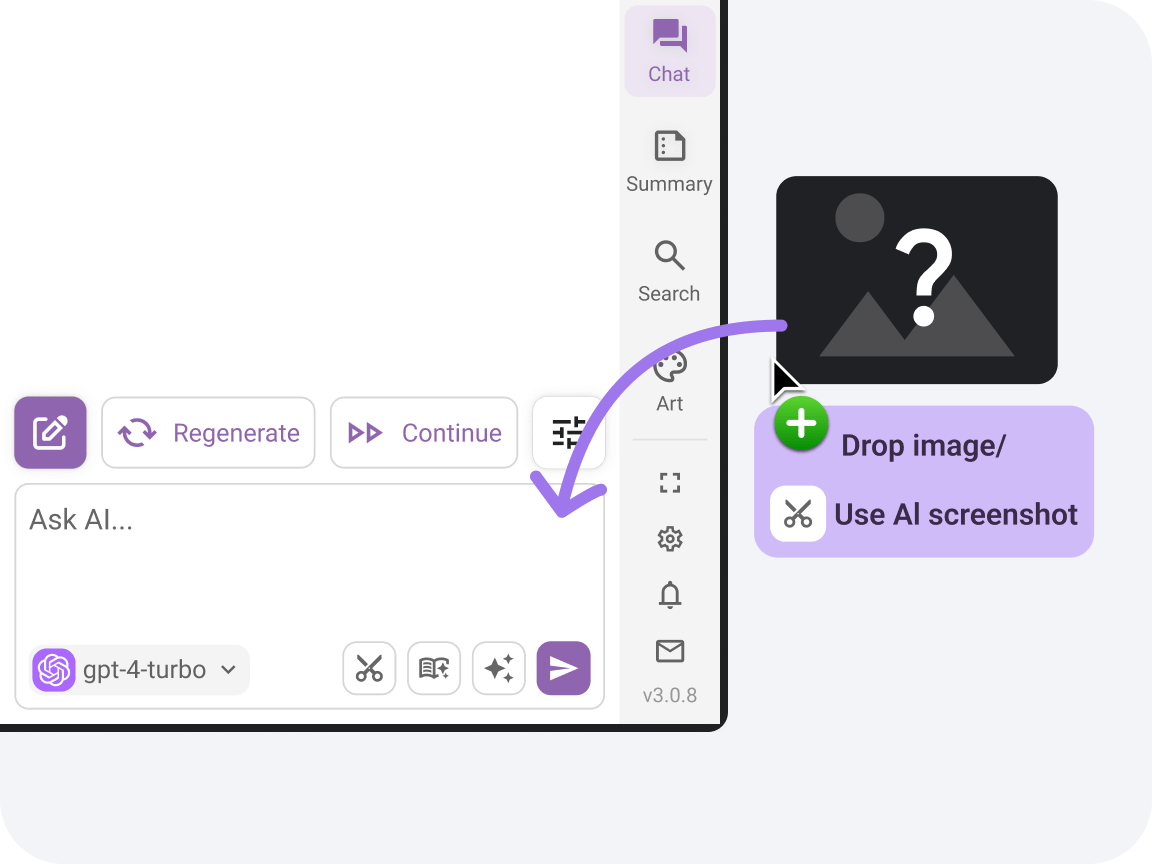Viewport: 1152px width, 864px height.
Task: Click scissors screenshot icon in input bar
Action: [369, 669]
